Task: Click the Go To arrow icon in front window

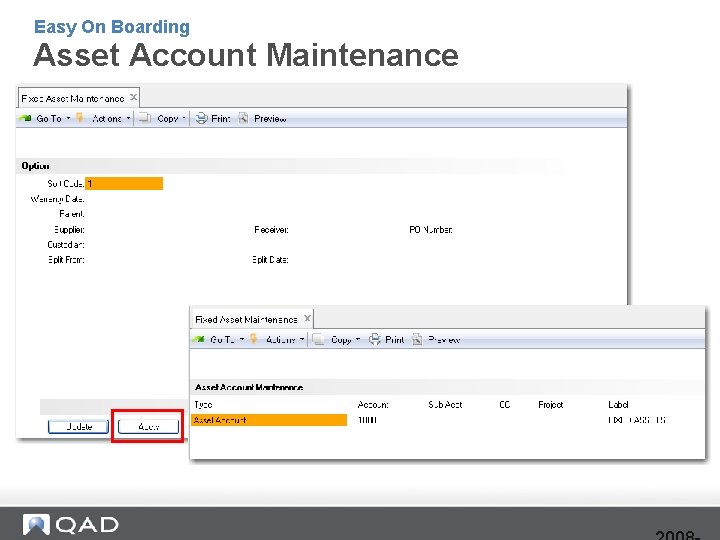Action: (198, 339)
